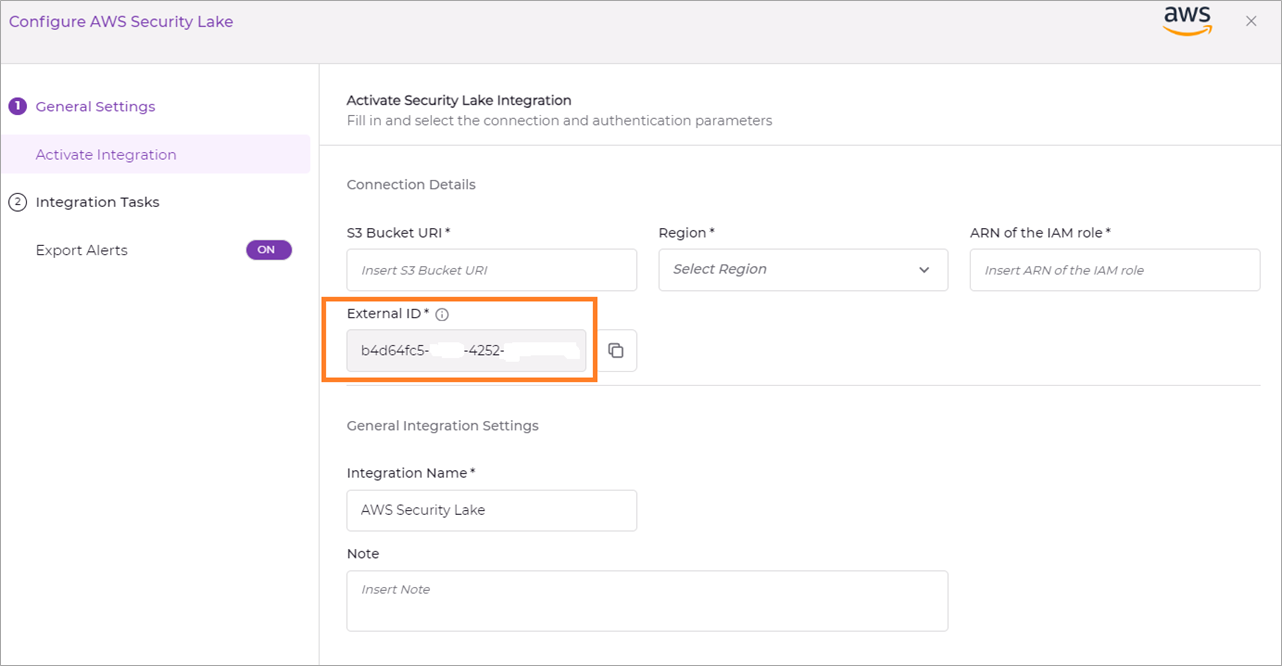Expand Region list using chevron arrow

[x=924, y=270]
